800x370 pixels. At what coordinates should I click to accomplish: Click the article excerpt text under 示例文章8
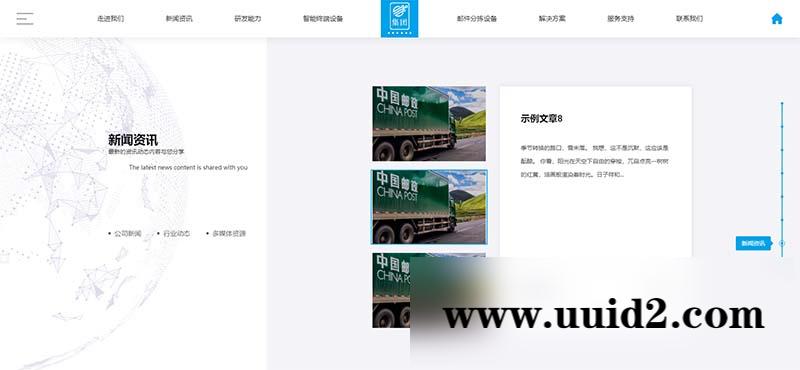pyautogui.click(x=594, y=161)
